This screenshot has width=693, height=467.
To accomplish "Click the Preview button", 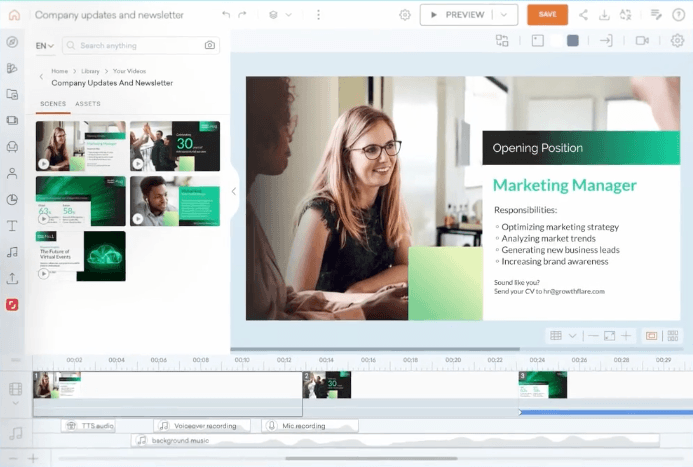I will tap(457, 15).
